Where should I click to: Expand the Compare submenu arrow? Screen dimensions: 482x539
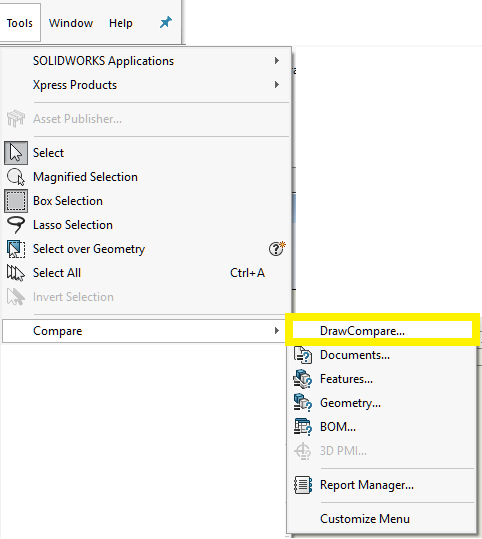coord(277,331)
